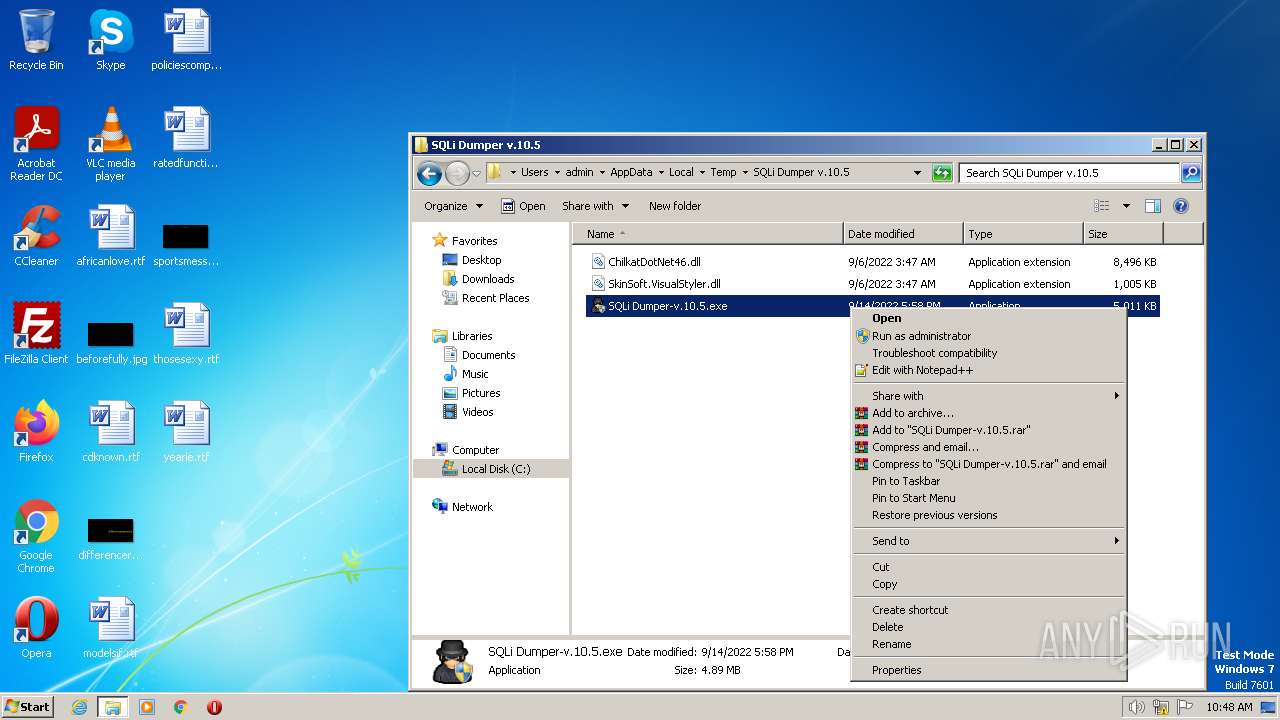Select SkinSoft.VisualStyler.dll file row

pyautogui.click(x=873, y=284)
